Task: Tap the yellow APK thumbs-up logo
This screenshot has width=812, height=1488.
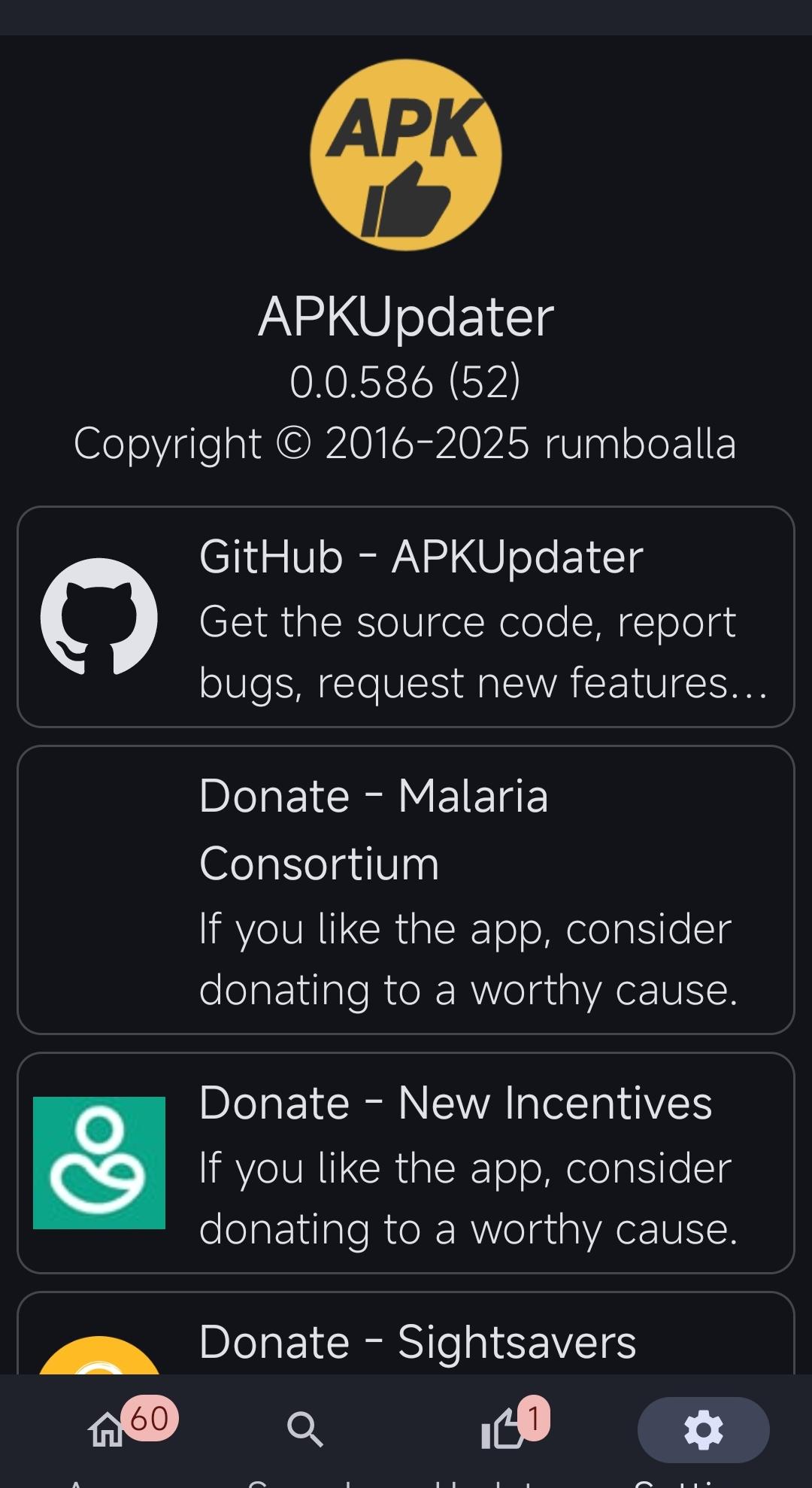Action: pyautogui.click(x=406, y=155)
